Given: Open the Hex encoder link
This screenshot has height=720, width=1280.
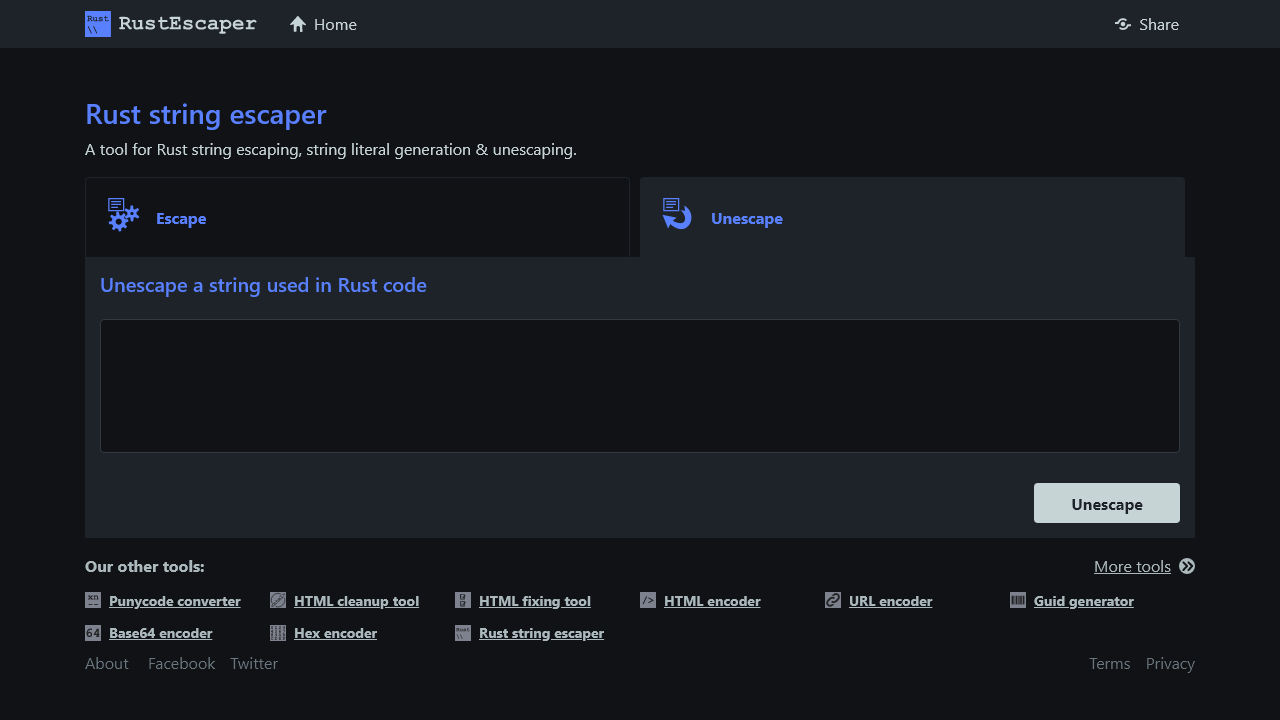Looking at the screenshot, I should point(335,633).
